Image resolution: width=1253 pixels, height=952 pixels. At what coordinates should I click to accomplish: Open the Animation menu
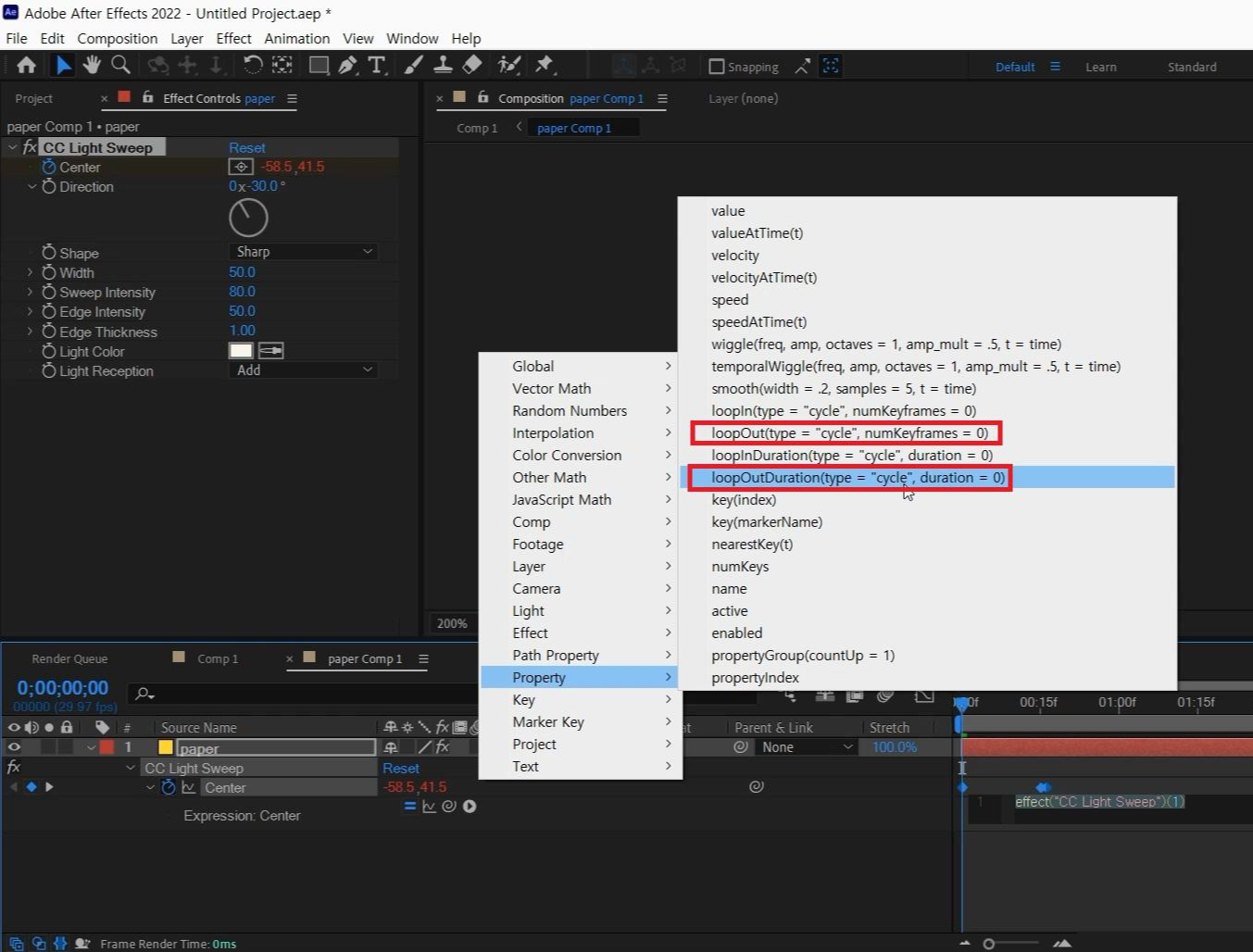coord(296,39)
